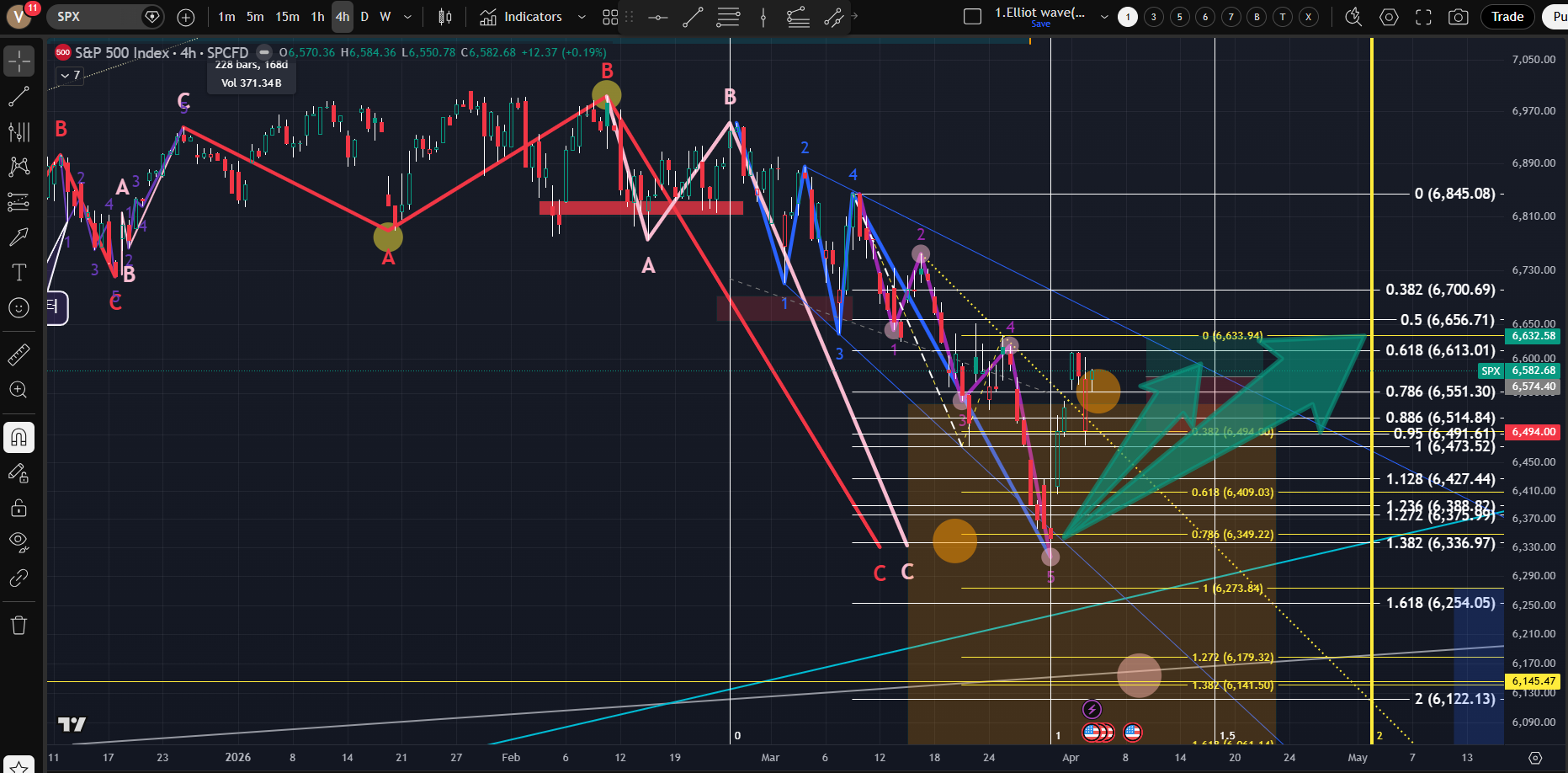Expand the time interval dropdown chevron
This screenshot has width=1568, height=773.
click(408, 17)
